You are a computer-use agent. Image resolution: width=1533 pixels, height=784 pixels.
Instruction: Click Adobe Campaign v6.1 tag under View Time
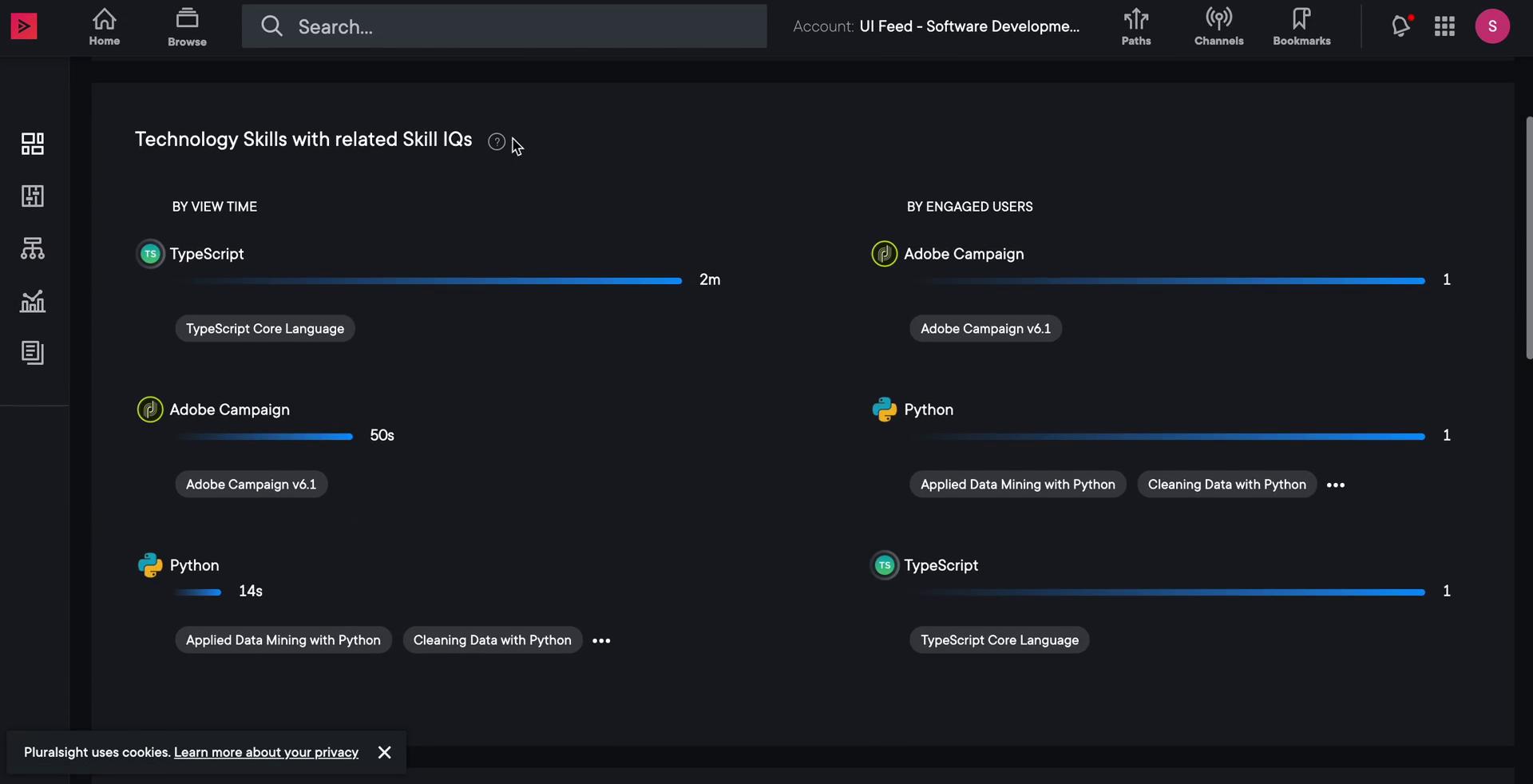point(252,485)
